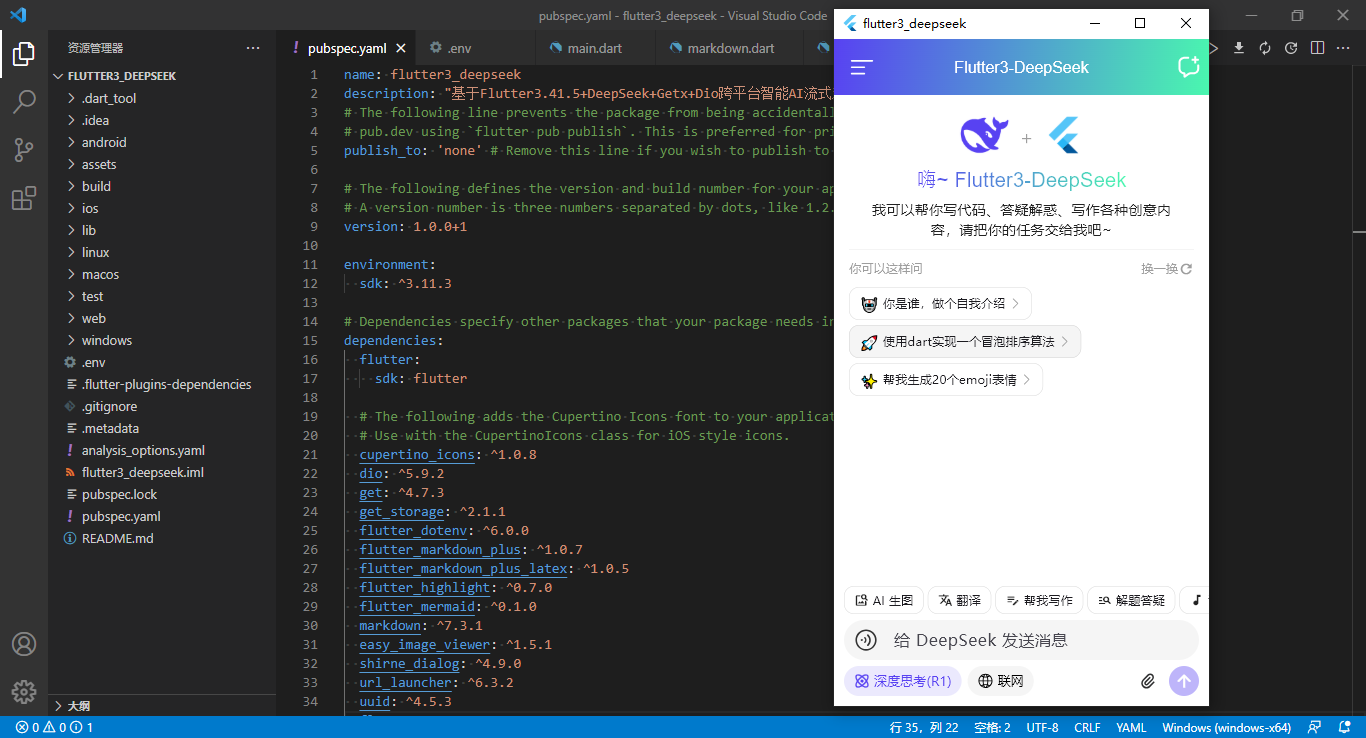This screenshot has width=1366, height=738.
Task: Collapse the FLUTTER3_DEEPSEEK root folder
Action: coord(162,76)
